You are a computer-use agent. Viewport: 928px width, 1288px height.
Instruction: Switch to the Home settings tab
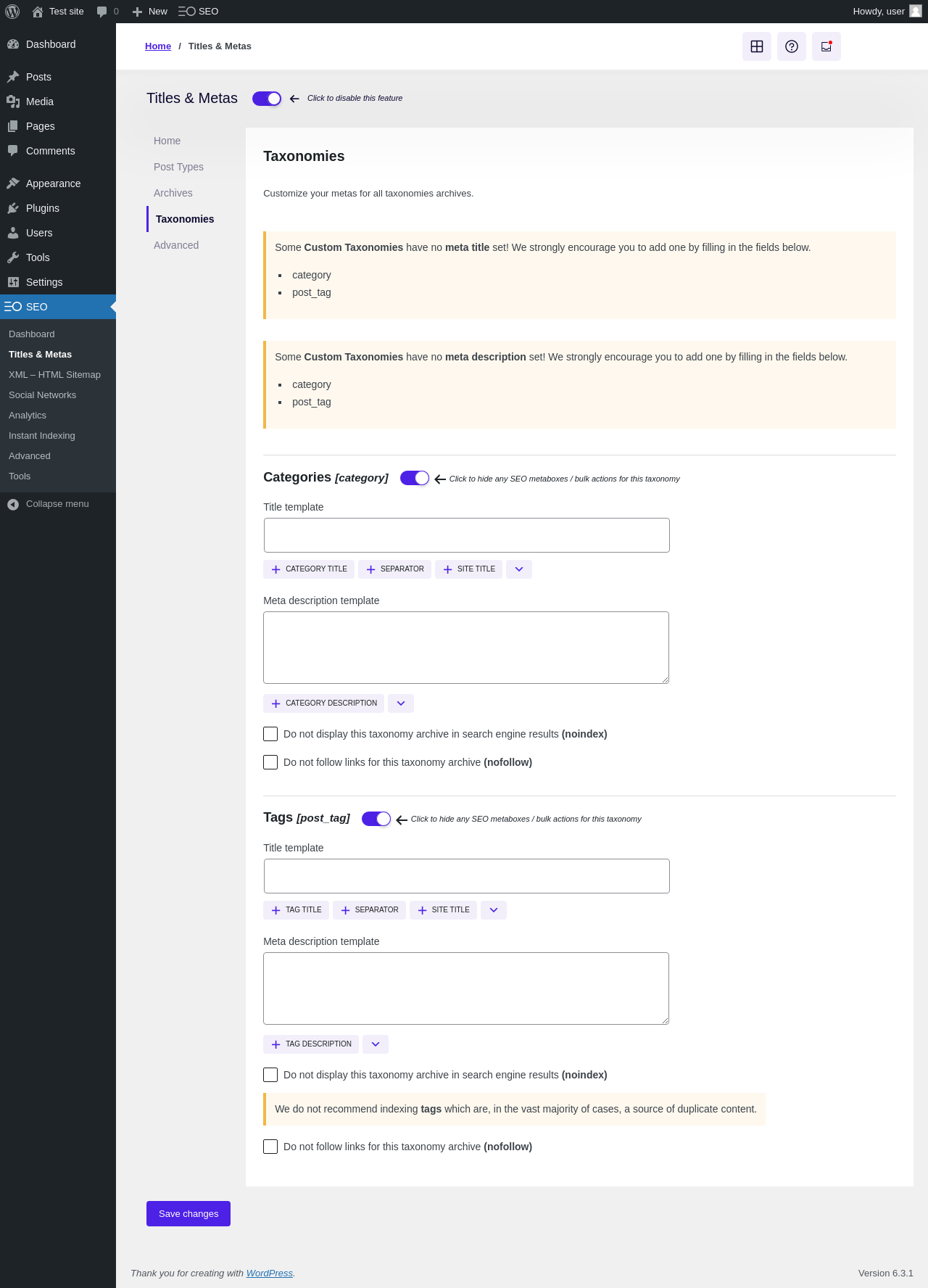click(x=167, y=141)
